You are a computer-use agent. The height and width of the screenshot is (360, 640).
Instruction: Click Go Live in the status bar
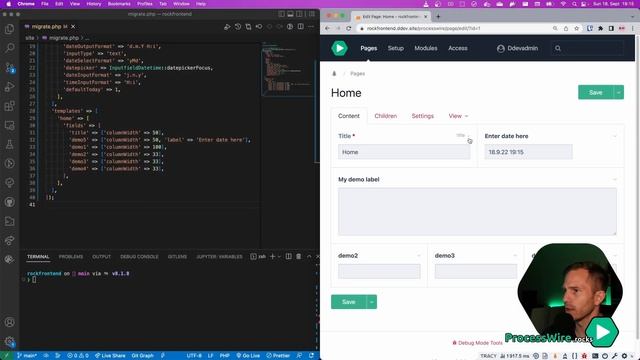248,356
